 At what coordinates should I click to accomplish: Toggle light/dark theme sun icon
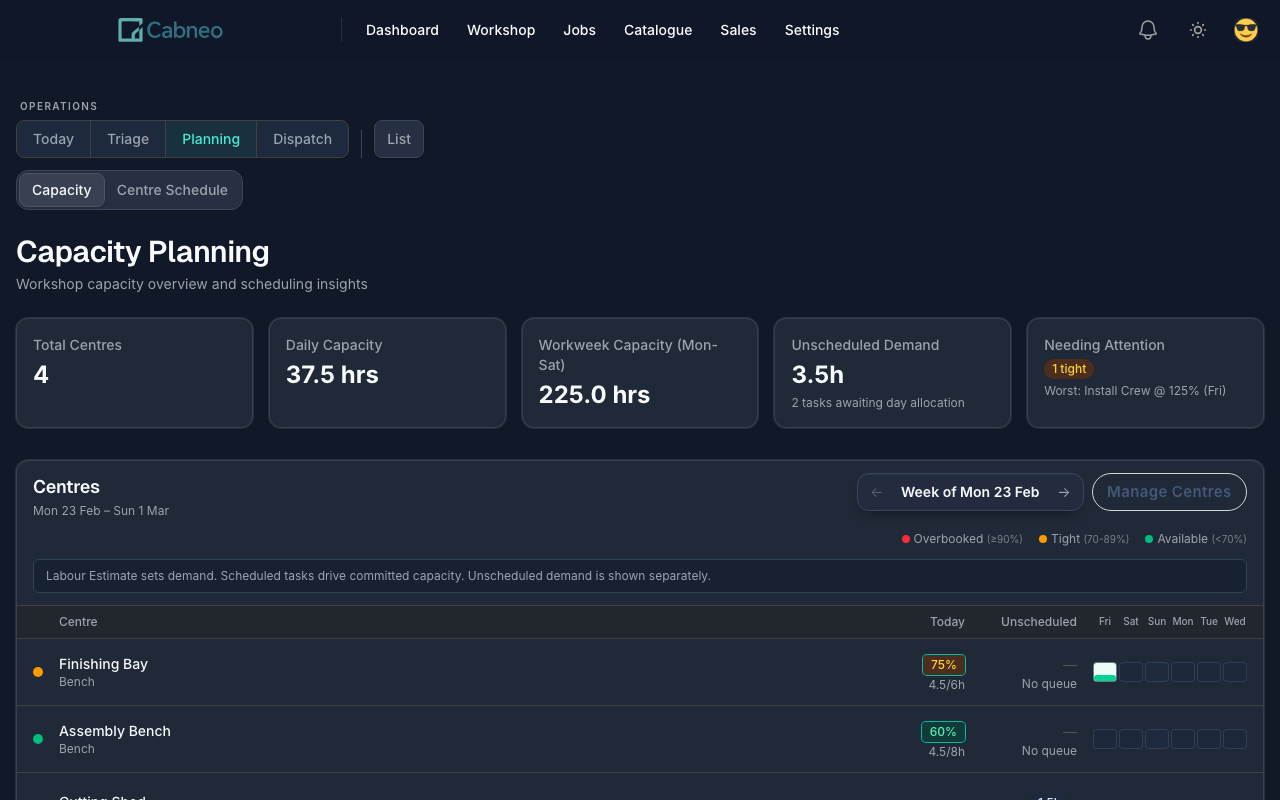point(1197,30)
